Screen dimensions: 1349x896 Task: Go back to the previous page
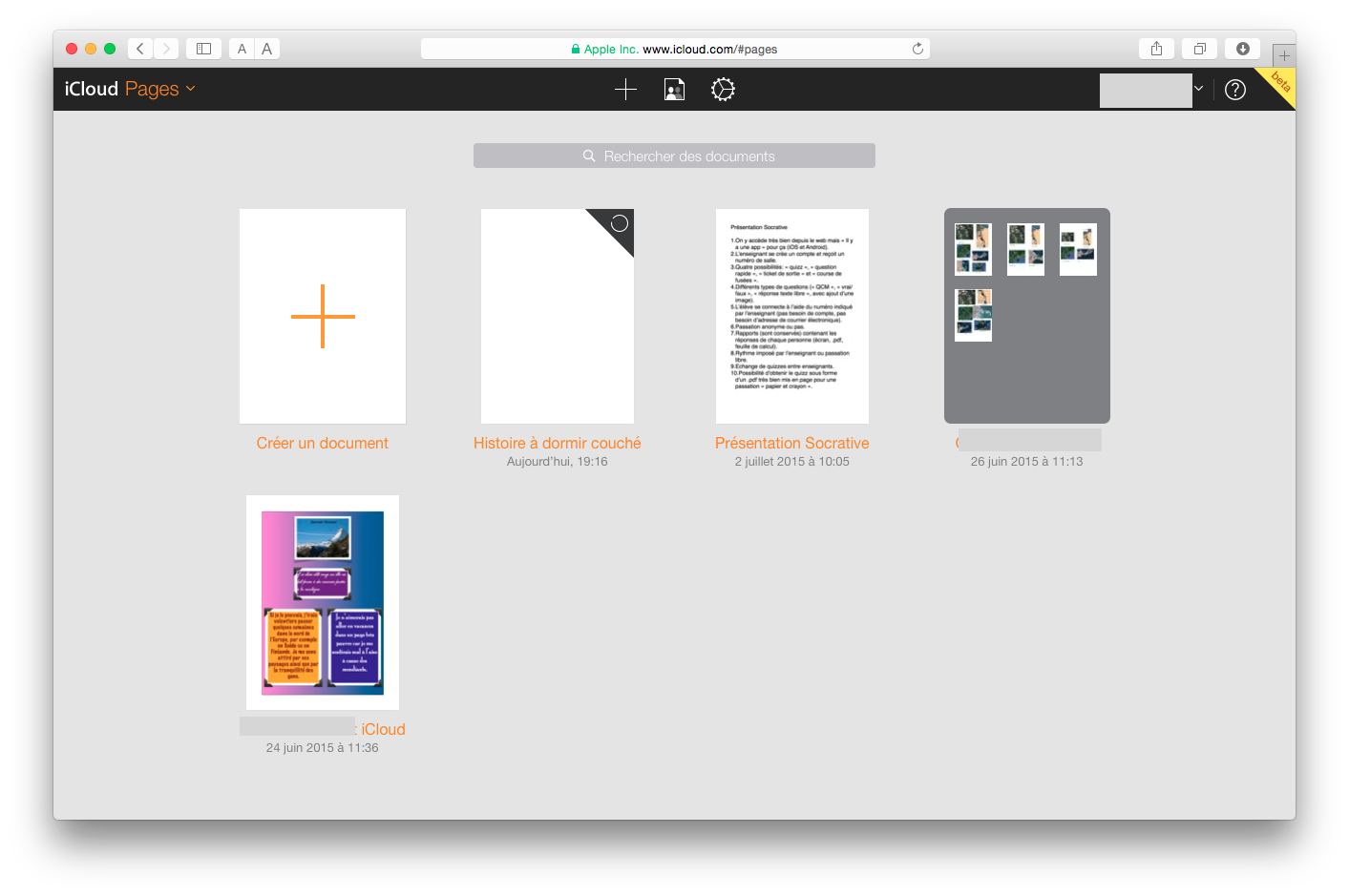pyautogui.click(x=140, y=49)
